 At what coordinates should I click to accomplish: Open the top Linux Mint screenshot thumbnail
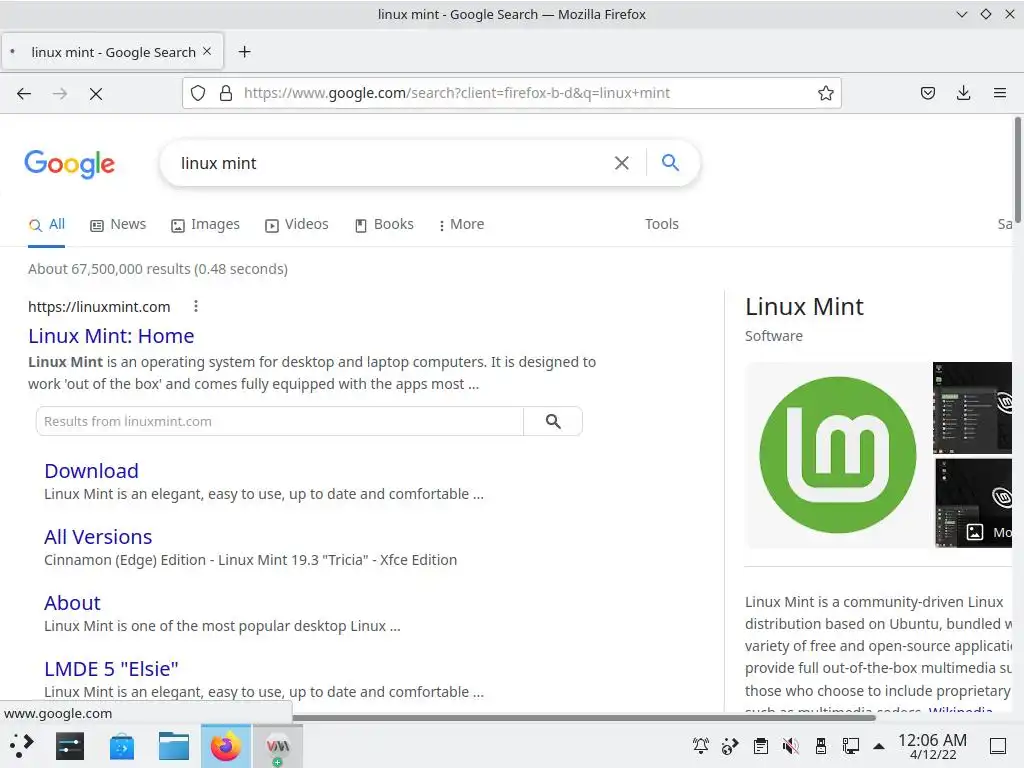(x=972, y=408)
